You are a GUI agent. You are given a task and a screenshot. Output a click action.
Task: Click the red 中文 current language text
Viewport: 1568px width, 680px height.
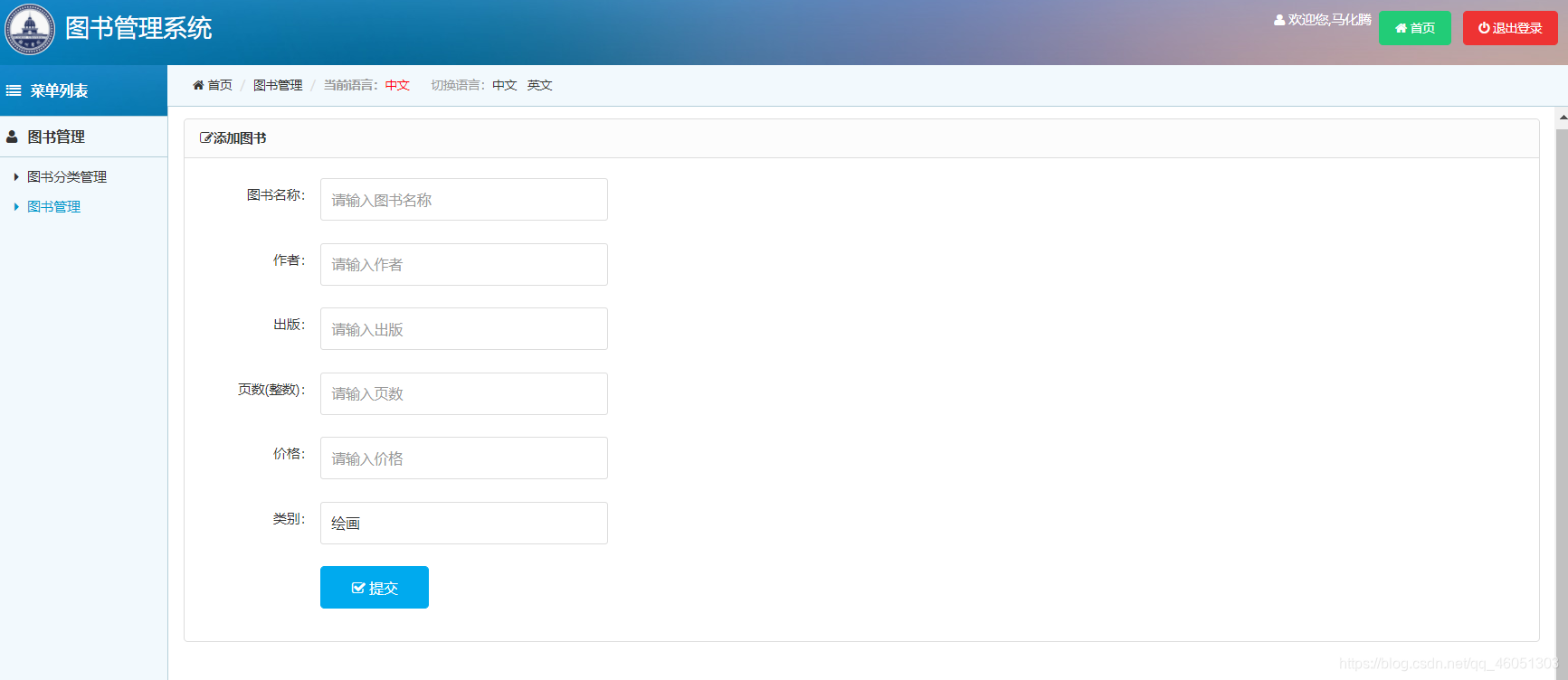(x=397, y=85)
